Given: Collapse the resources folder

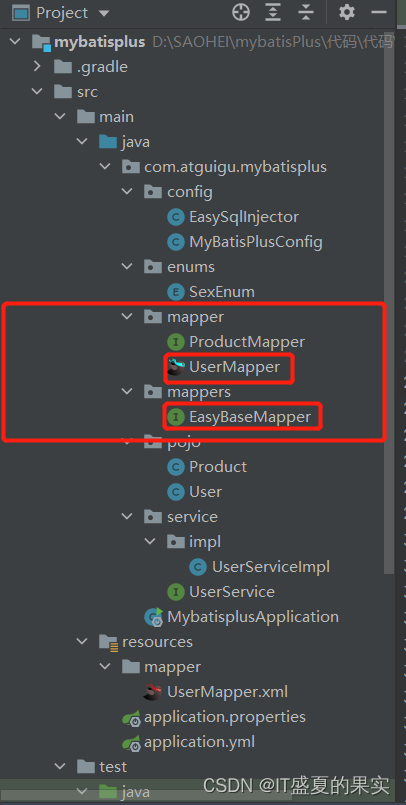Looking at the screenshot, I should pos(82,642).
